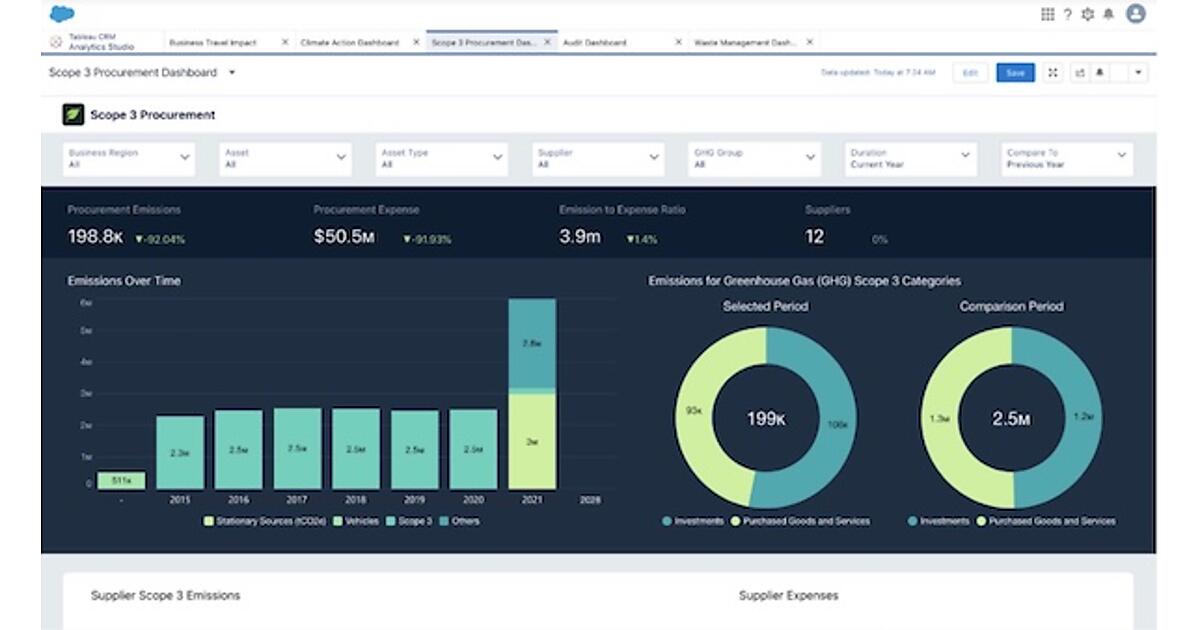Click the Salesforce cloud logo

62,14
